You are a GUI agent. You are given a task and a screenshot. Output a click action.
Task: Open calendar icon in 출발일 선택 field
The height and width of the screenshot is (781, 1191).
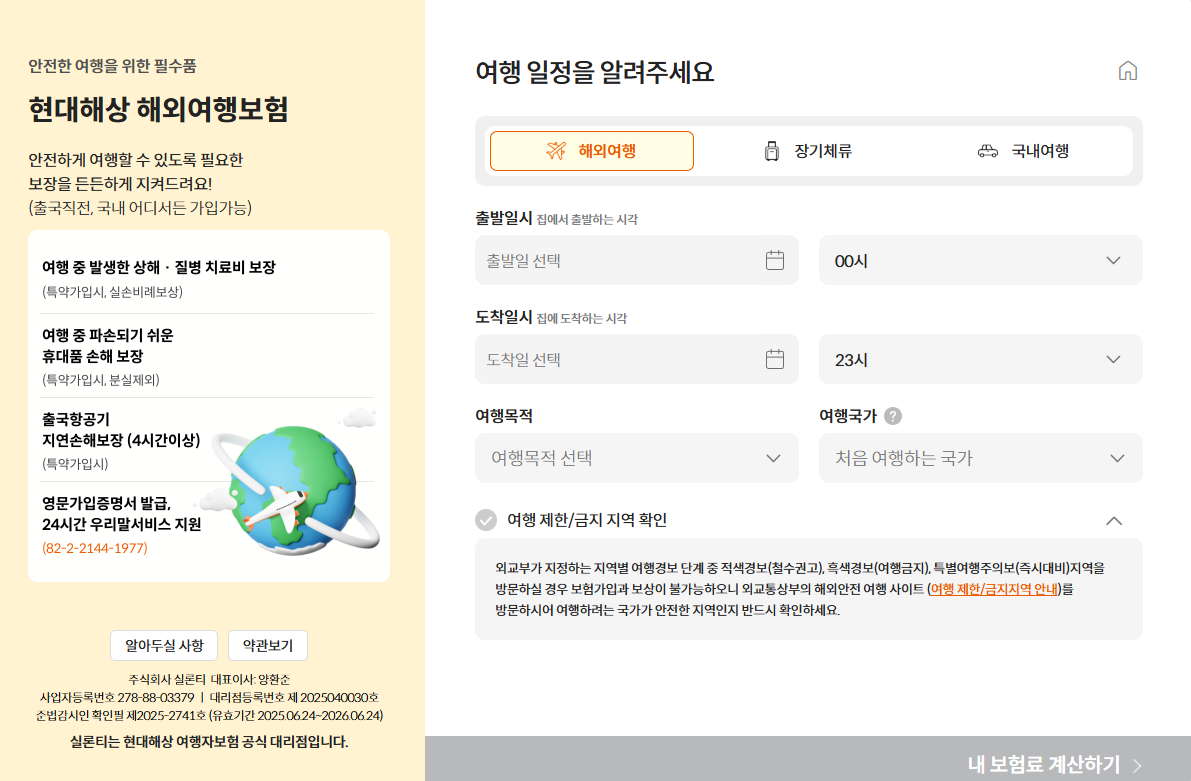pos(775,260)
